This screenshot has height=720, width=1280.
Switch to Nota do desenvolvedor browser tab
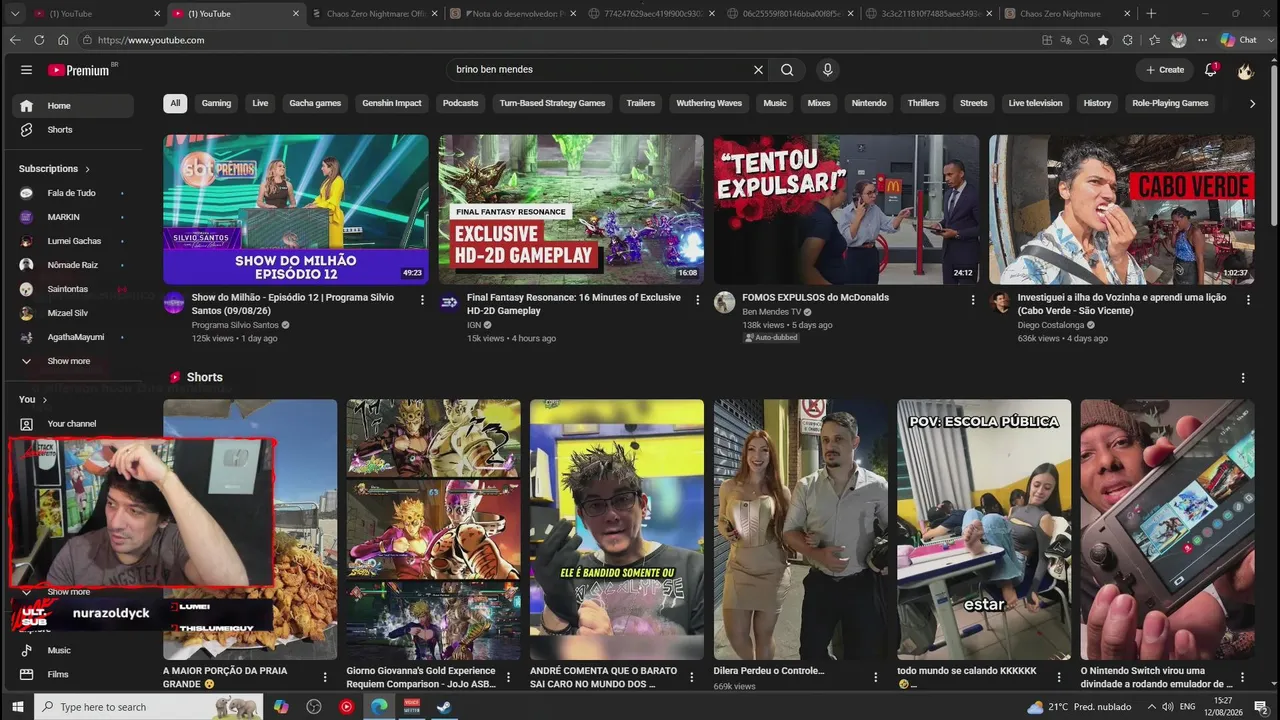tap(512, 14)
